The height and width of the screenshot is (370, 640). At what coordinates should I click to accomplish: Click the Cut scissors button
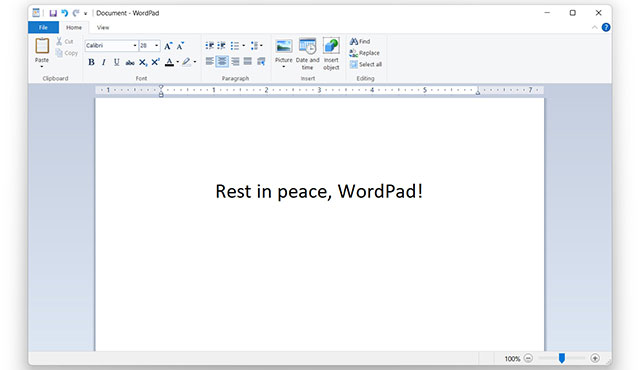point(65,41)
